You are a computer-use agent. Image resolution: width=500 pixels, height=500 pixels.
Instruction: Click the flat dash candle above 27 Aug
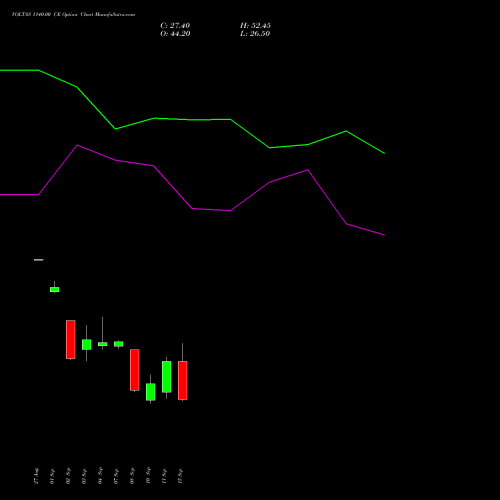pos(39,260)
